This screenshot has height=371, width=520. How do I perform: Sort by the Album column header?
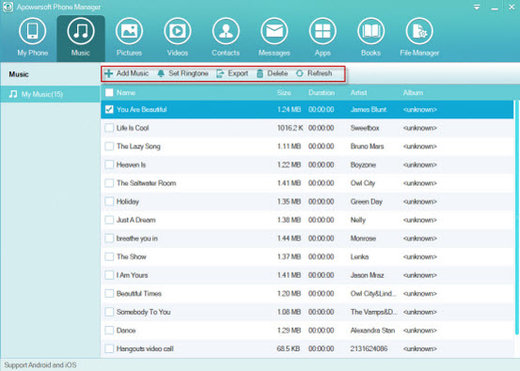pyautogui.click(x=413, y=93)
